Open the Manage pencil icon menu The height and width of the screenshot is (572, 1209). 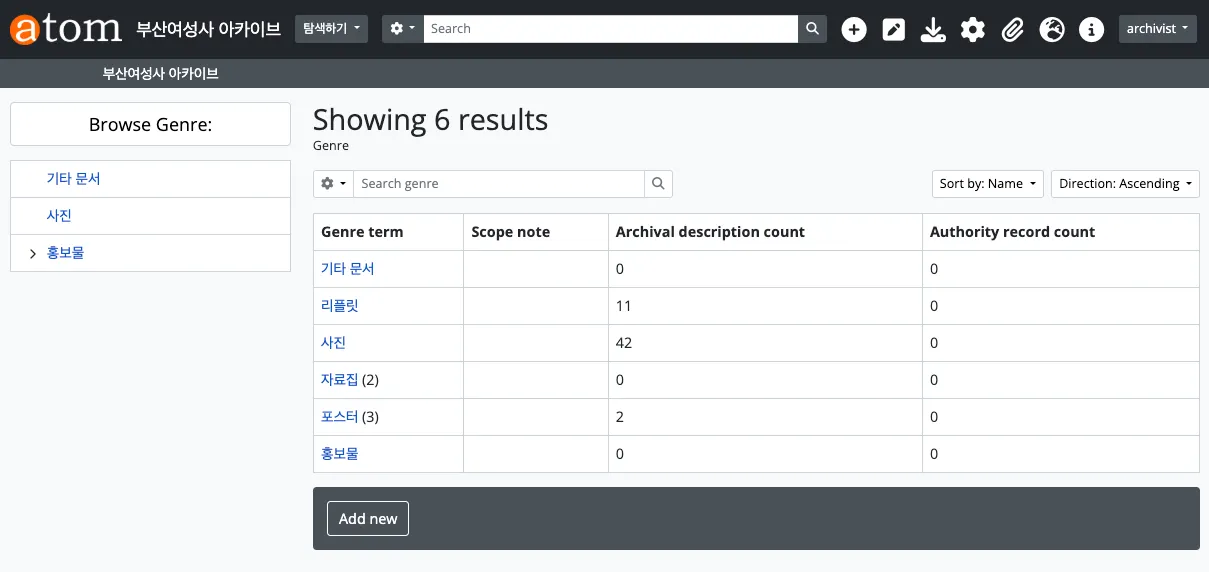click(x=893, y=30)
